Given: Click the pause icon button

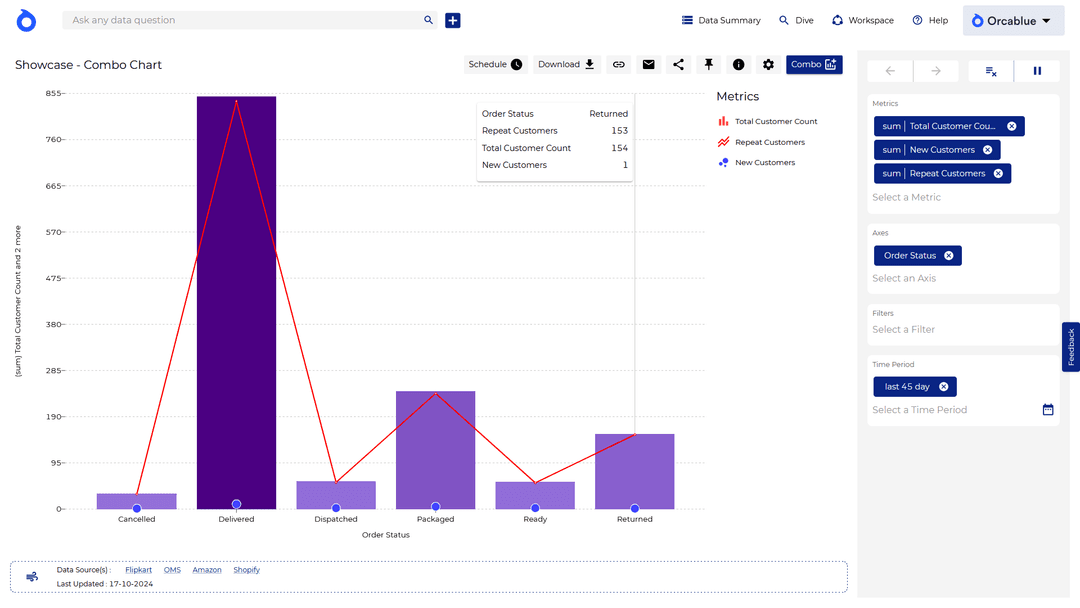Looking at the screenshot, I should point(1037,71).
